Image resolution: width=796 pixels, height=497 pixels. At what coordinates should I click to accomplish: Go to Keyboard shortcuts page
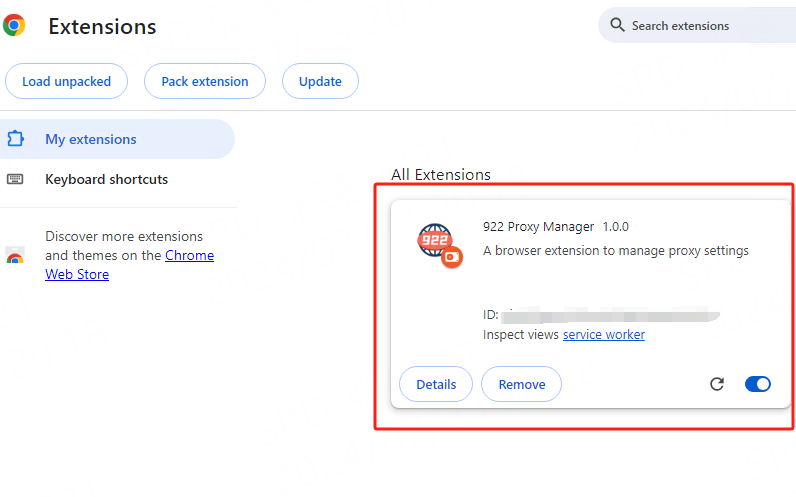(x=106, y=180)
